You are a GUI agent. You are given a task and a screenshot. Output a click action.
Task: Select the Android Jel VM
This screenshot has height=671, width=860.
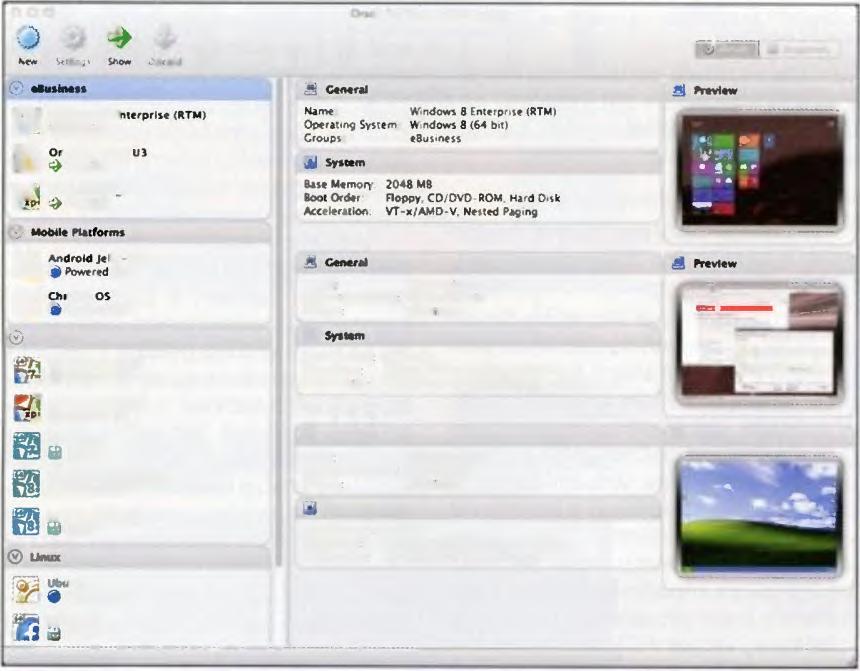click(139, 264)
